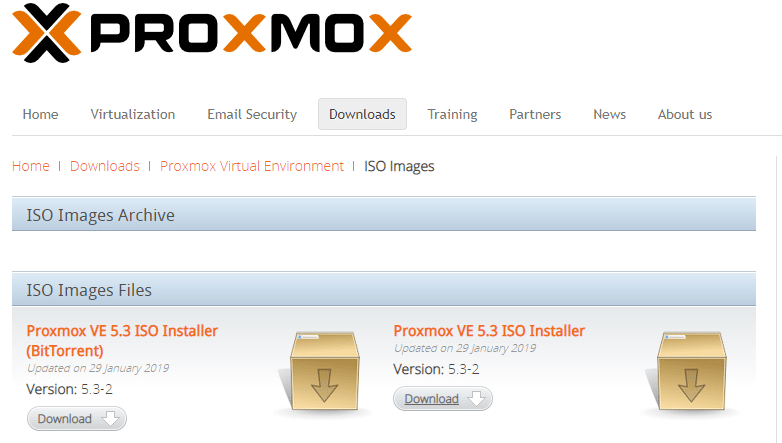This screenshot has width=782, height=443.
Task: Follow the Home breadcrumb link
Action: (x=31, y=166)
